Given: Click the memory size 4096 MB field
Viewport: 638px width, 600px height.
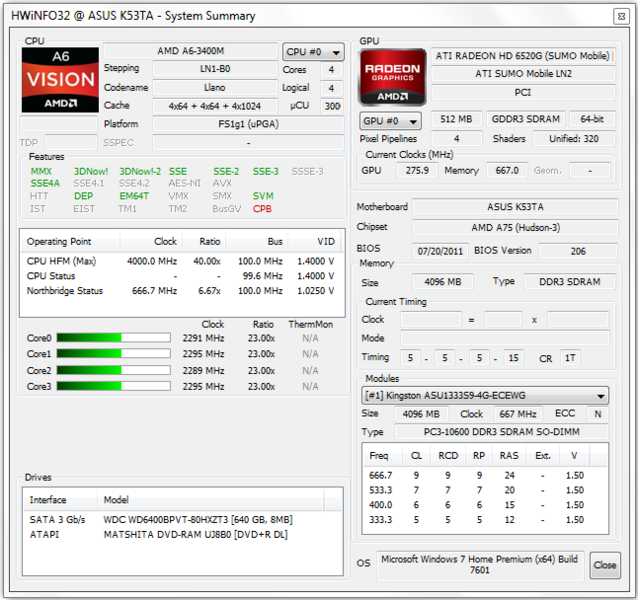Looking at the screenshot, I should click(443, 281).
